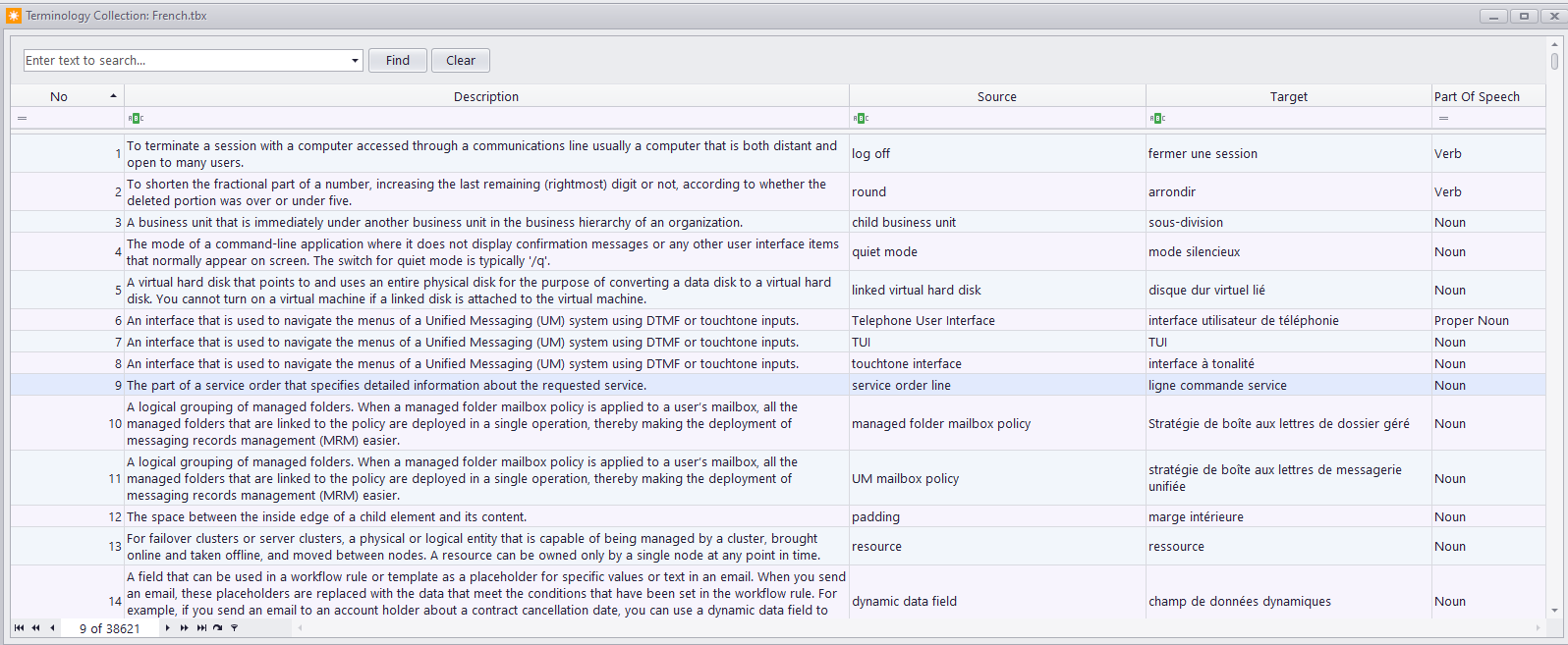Sort by the No column header
1568x645 pixels.
[x=67, y=96]
